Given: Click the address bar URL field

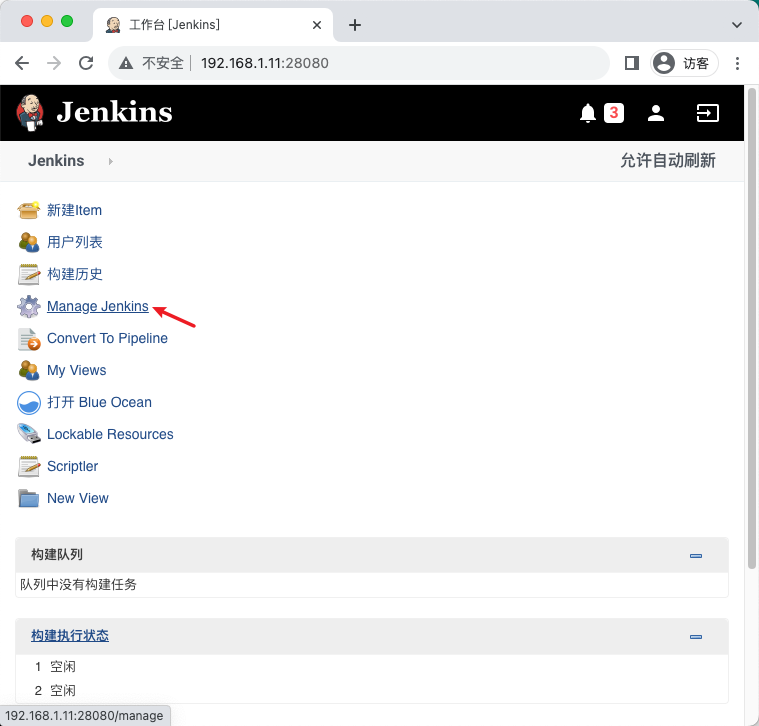Looking at the screenshot, I should click(358, 63).
